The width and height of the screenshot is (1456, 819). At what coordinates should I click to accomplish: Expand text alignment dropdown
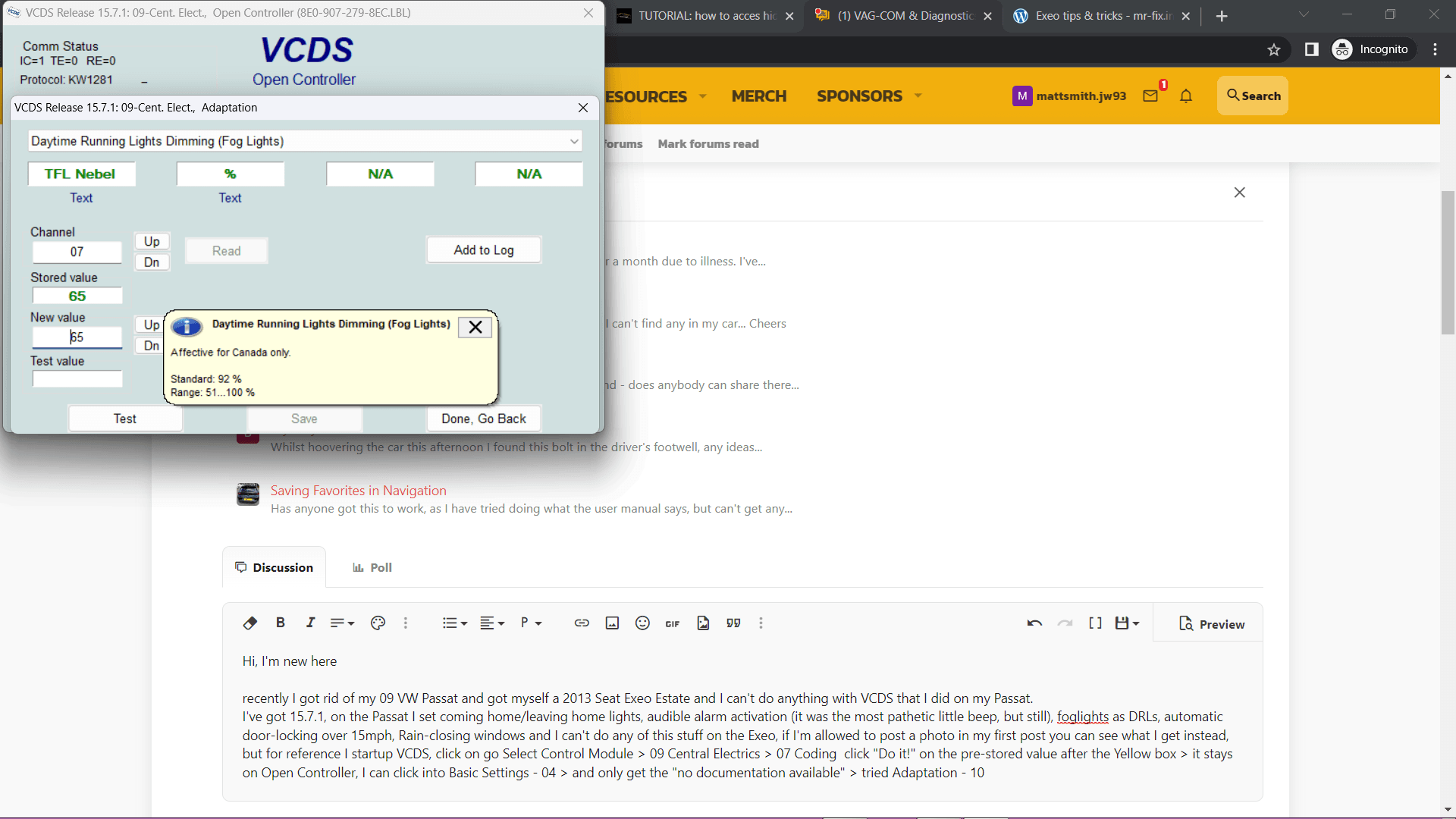click(492, 623)
